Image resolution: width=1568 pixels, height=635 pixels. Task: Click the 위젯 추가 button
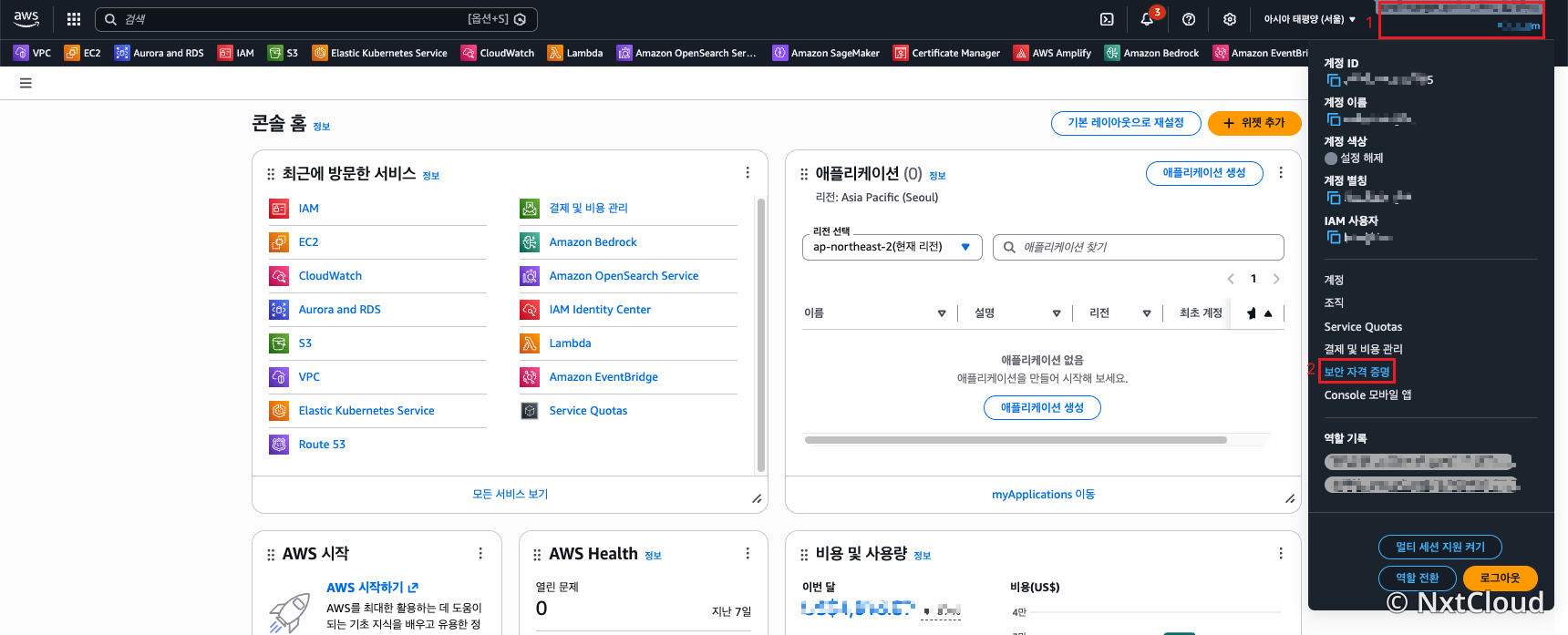pos(1254,123)
